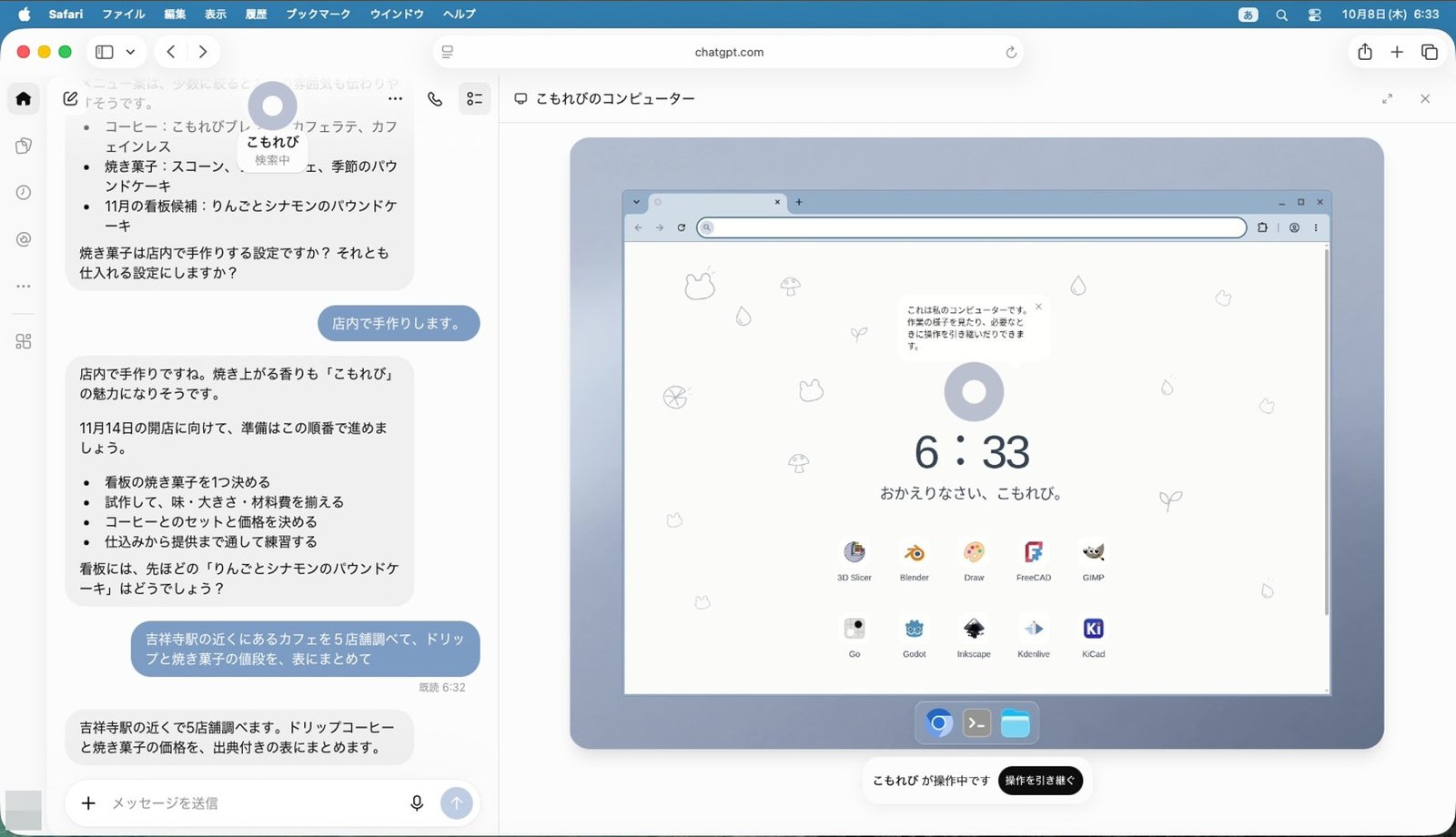Expand the computer panel to fullscreen
Viewport: 1456px width, 837px height.
point(1387,98)
